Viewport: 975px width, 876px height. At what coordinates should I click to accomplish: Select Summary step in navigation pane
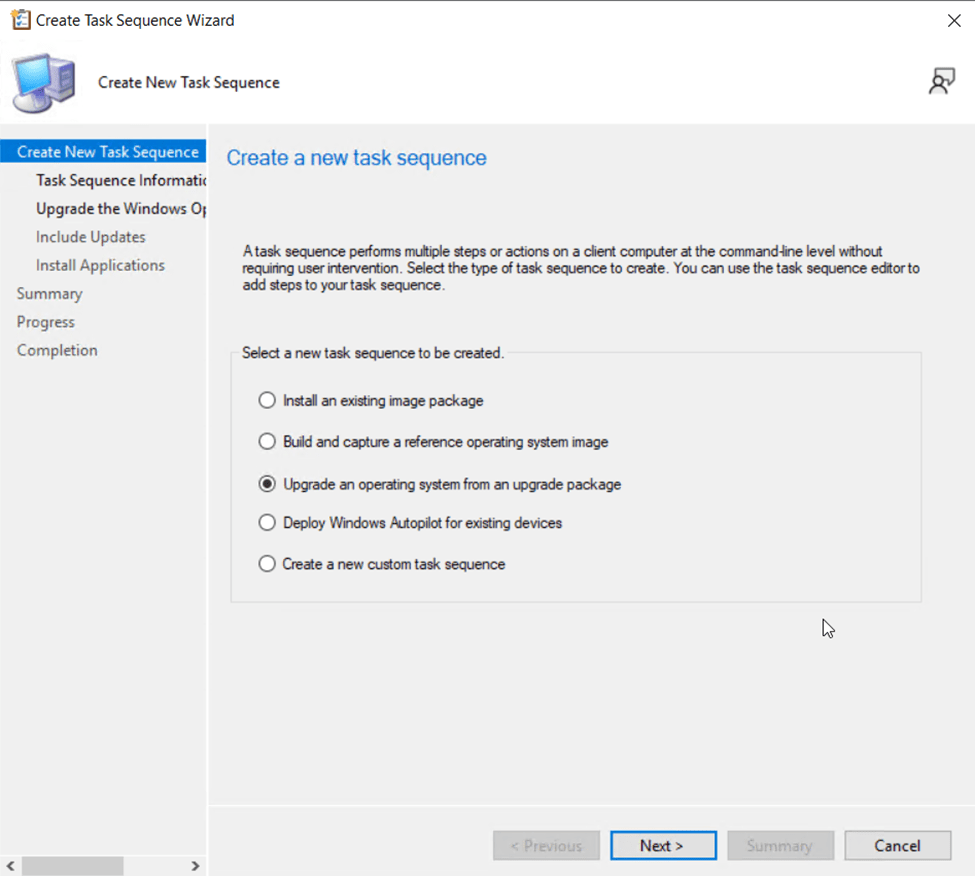49,294
